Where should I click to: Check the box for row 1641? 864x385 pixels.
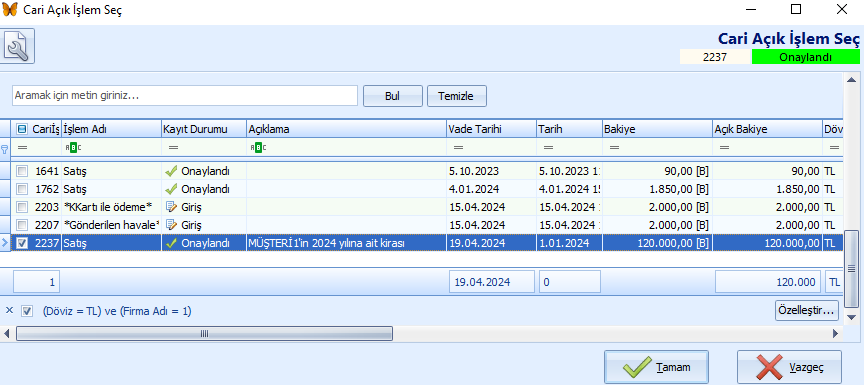point(22,172)
